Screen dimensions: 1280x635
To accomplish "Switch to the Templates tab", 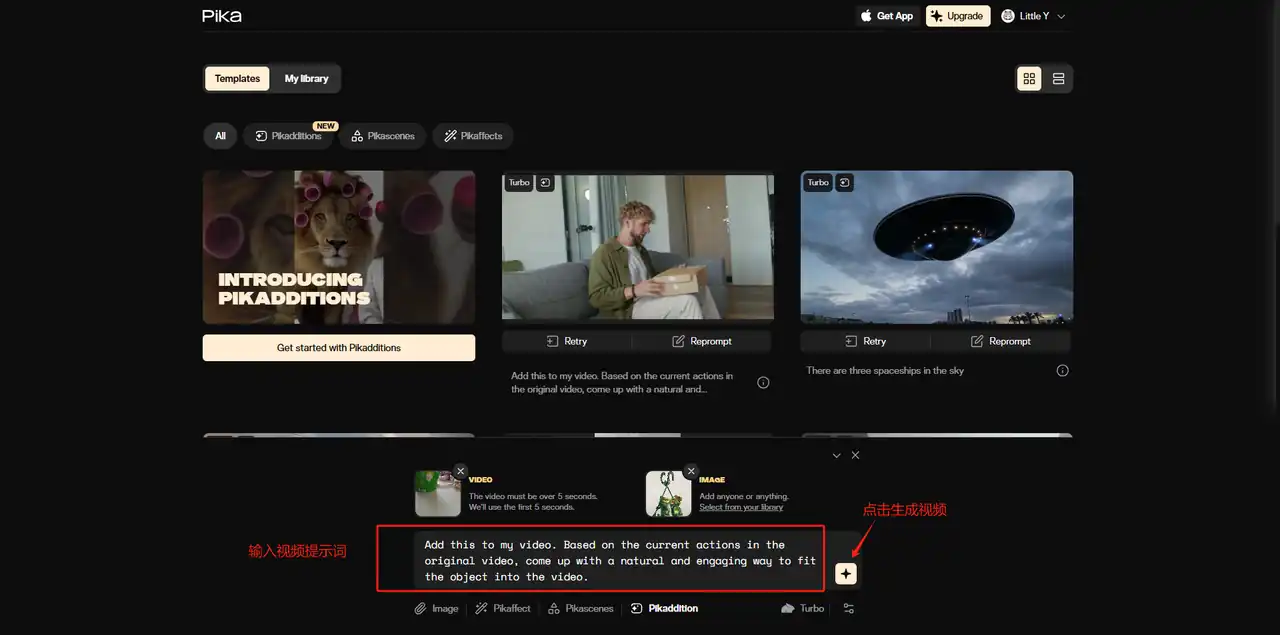I will [237, 79].
